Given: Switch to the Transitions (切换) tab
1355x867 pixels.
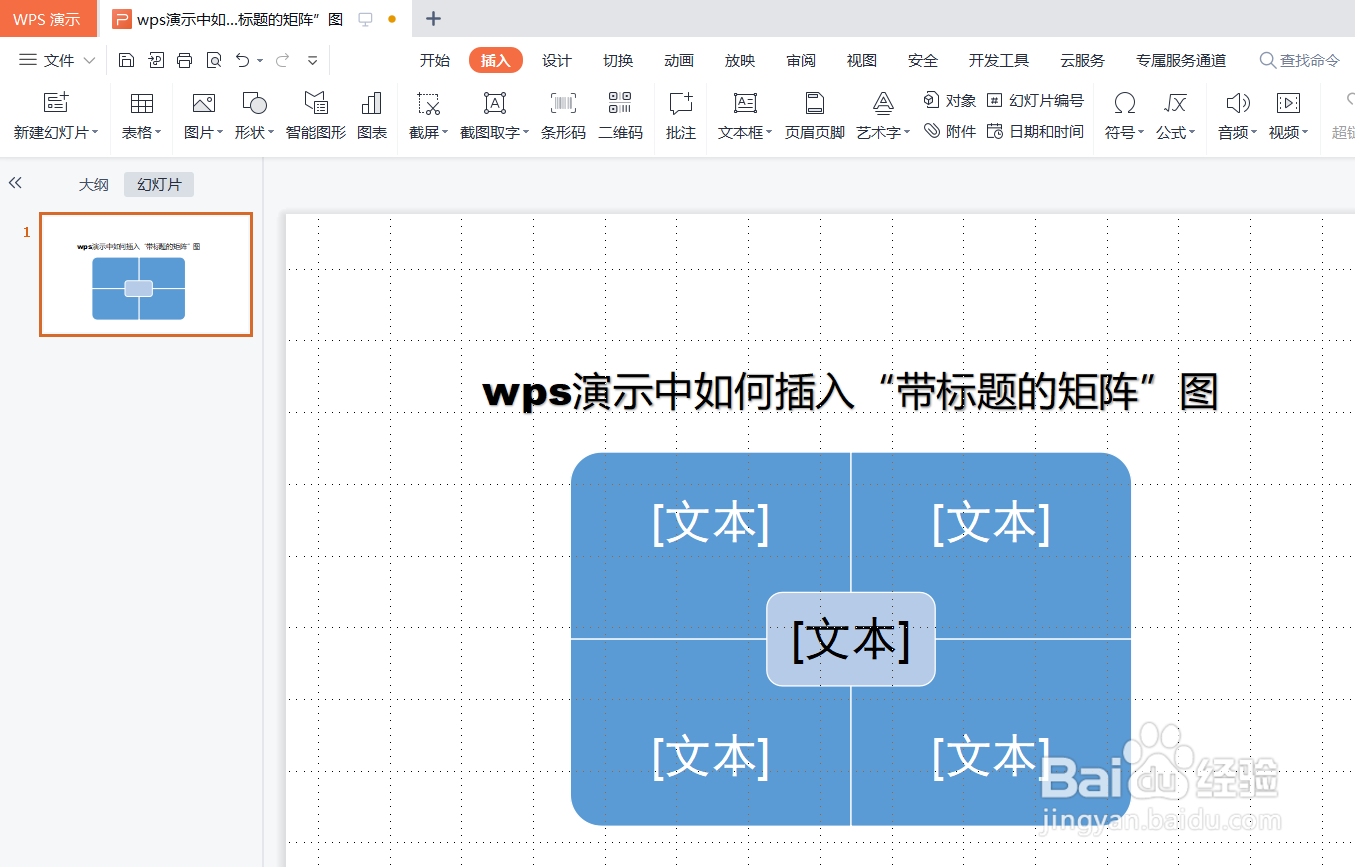Looking at the screenshot, I should point(618,60).
